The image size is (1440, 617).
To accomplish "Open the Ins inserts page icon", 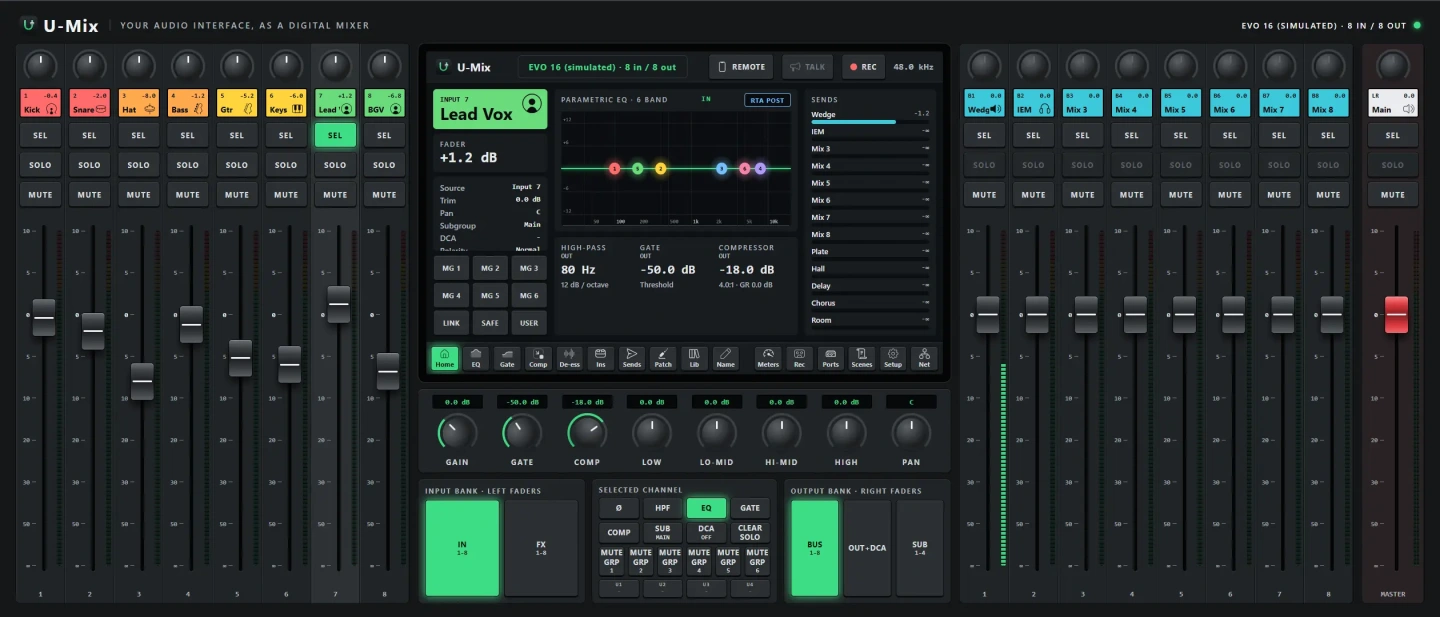I will coord(600,358).
